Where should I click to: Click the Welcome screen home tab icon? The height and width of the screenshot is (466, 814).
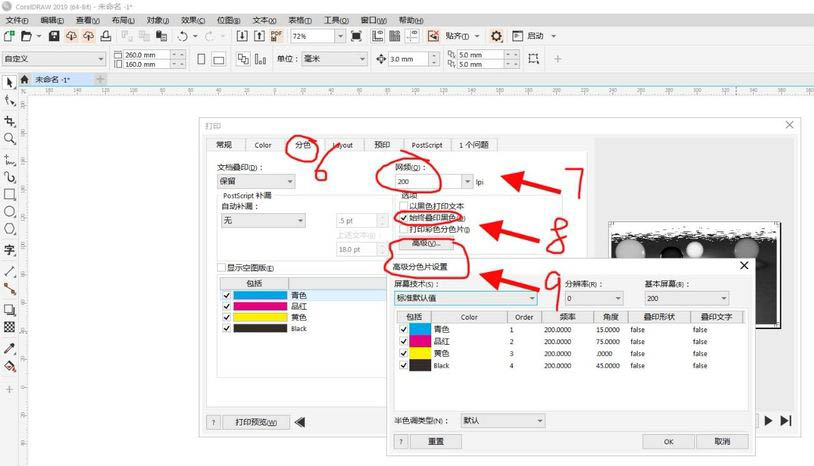tap(24, 79)
